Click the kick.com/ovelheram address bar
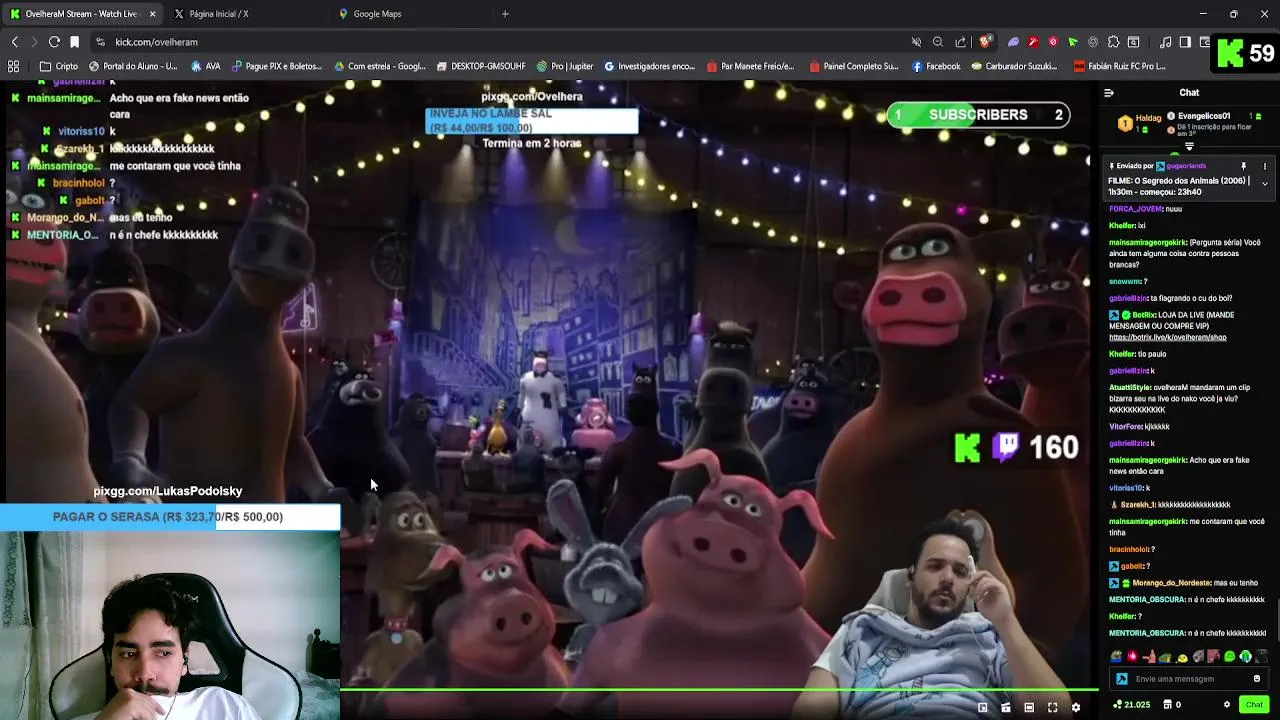This screenshot has height=720, width=1280. [x=500, y=42]
